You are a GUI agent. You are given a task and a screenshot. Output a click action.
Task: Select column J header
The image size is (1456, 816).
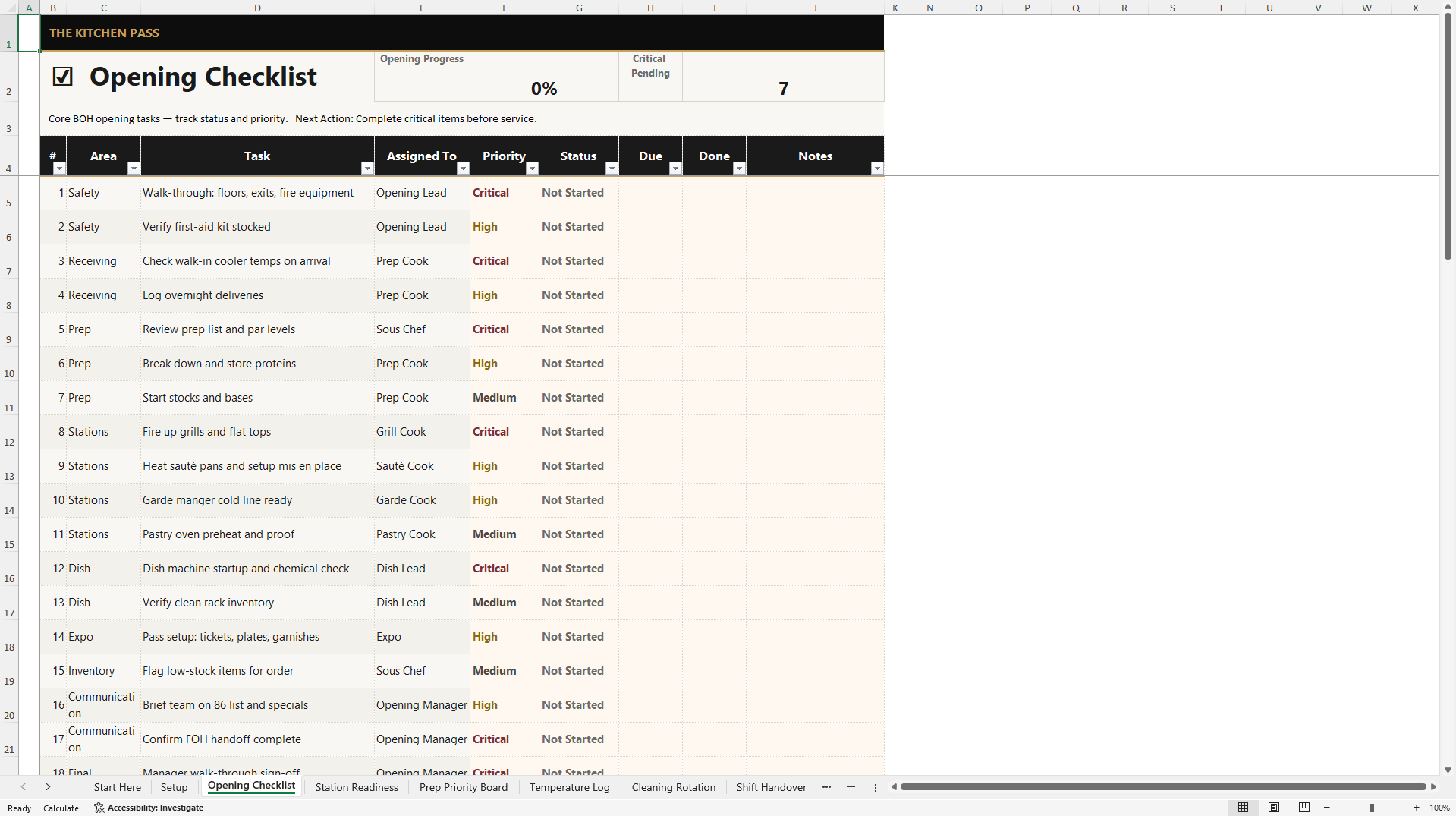[815, 8]
